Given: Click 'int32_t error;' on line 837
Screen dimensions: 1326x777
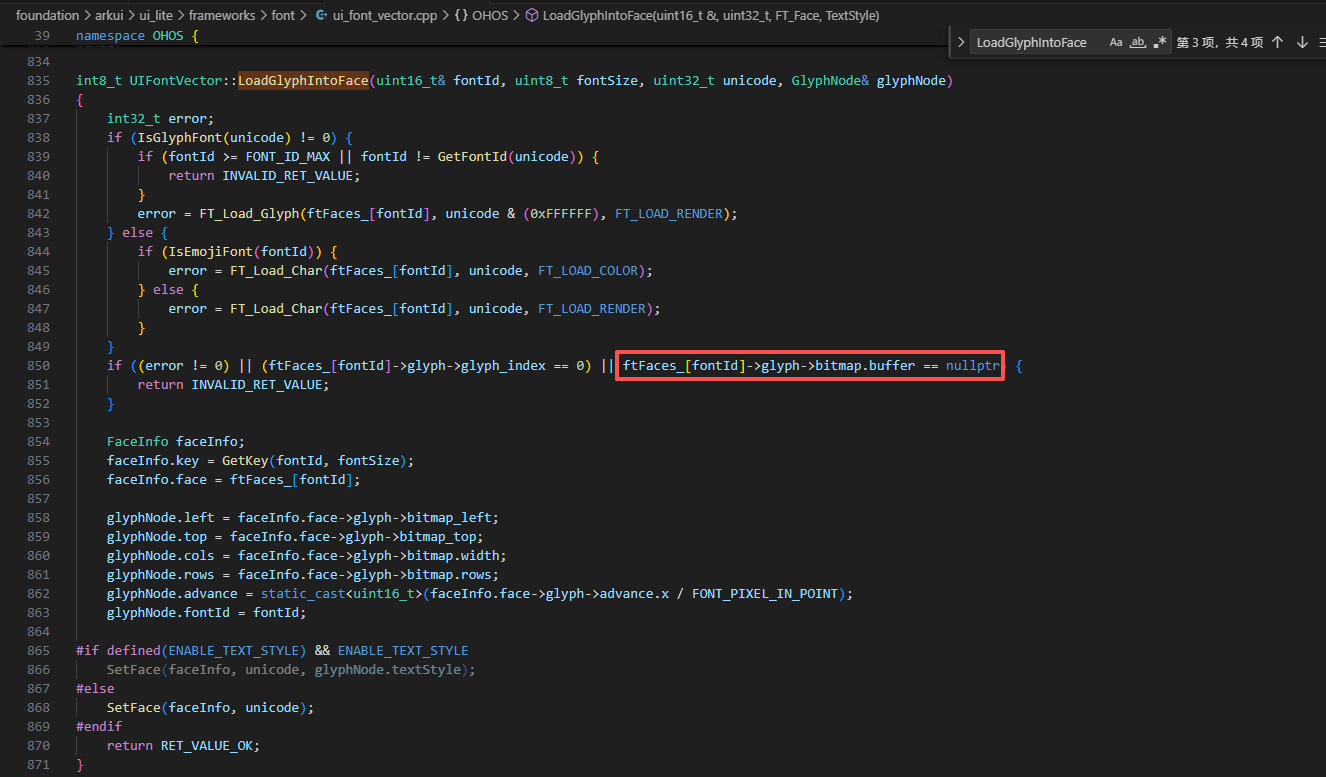Looking at the screenshot, I should point(161,118).
